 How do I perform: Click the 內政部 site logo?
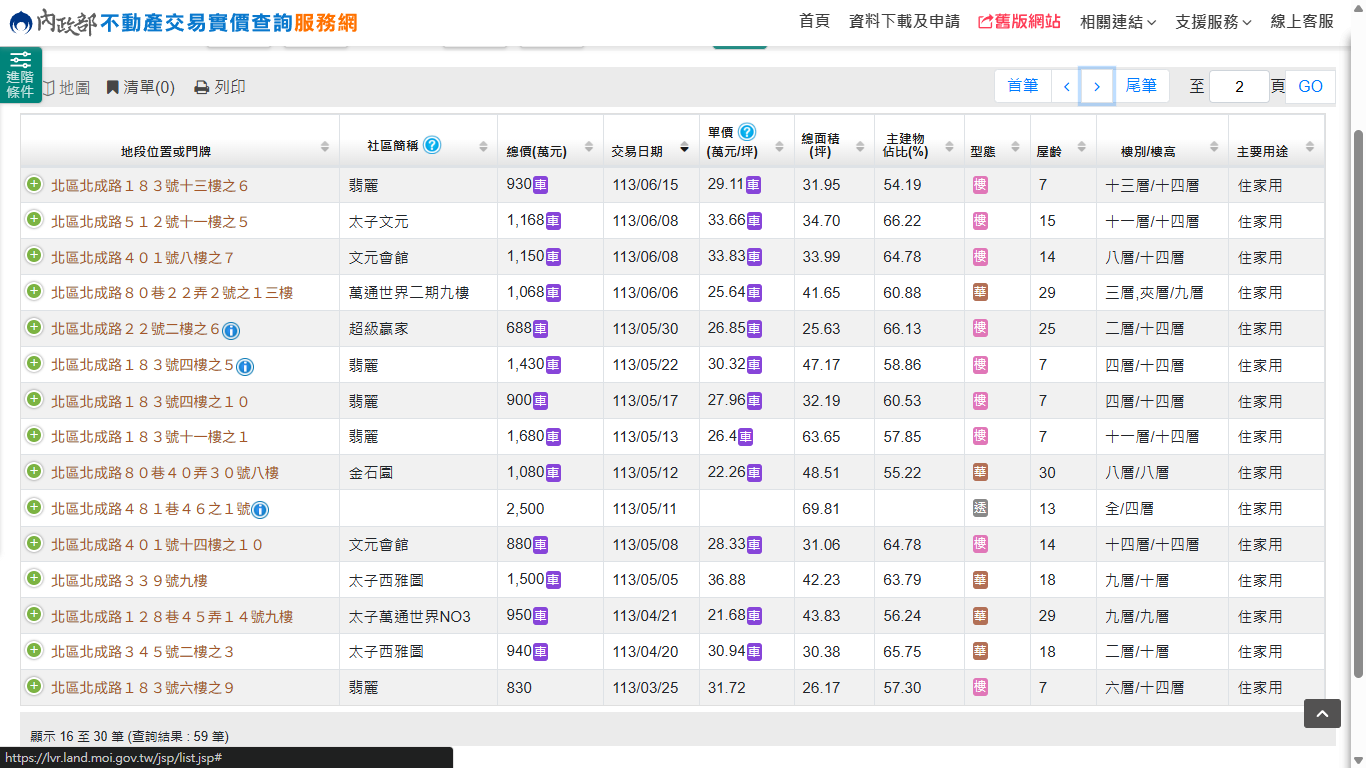click(x=184, y=21)
